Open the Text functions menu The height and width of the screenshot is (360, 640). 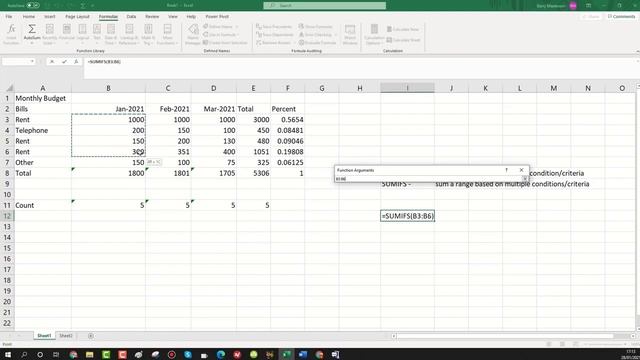point(97,34)
